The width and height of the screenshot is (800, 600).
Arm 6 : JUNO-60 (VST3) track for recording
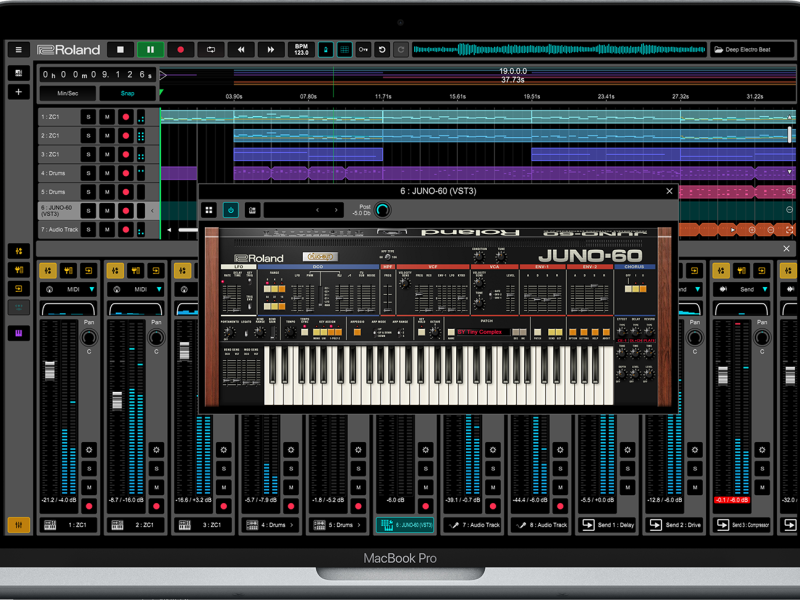point(126,211)
